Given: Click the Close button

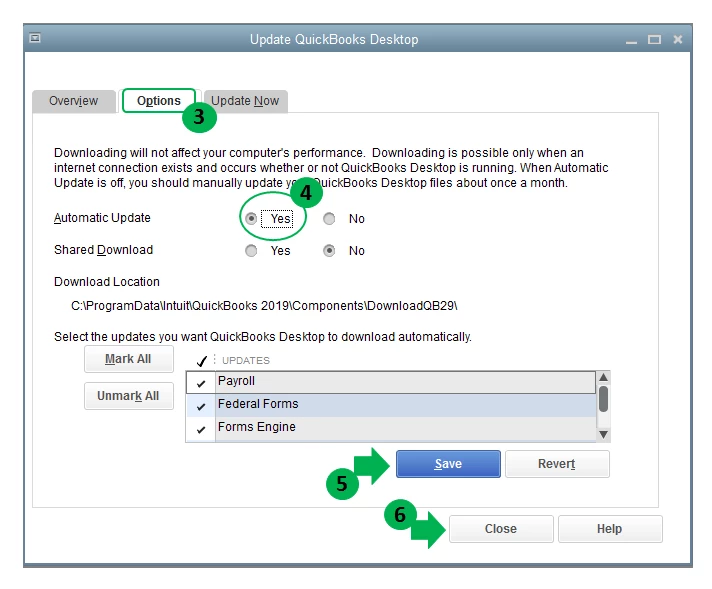Looking at the screenshot, I should pyautogui.click(x=501, y=529).
